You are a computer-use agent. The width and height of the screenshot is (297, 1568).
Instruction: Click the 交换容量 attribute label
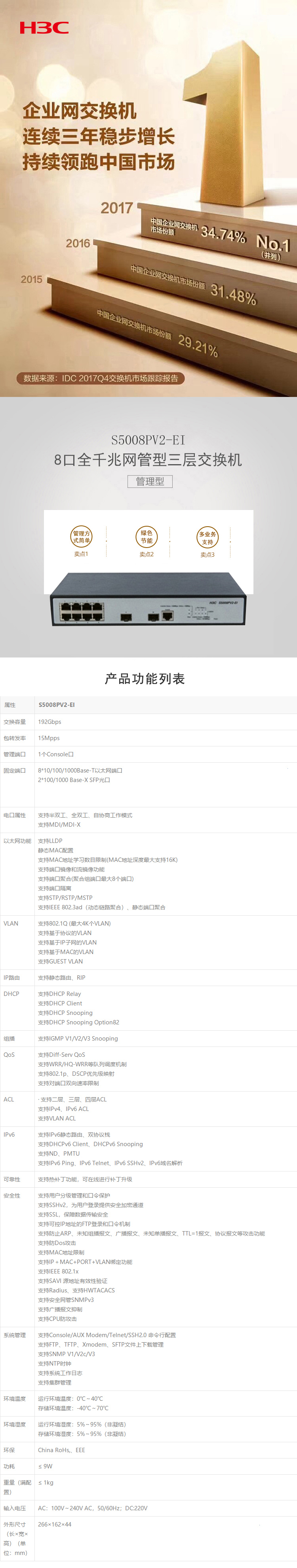click(15, 721)
